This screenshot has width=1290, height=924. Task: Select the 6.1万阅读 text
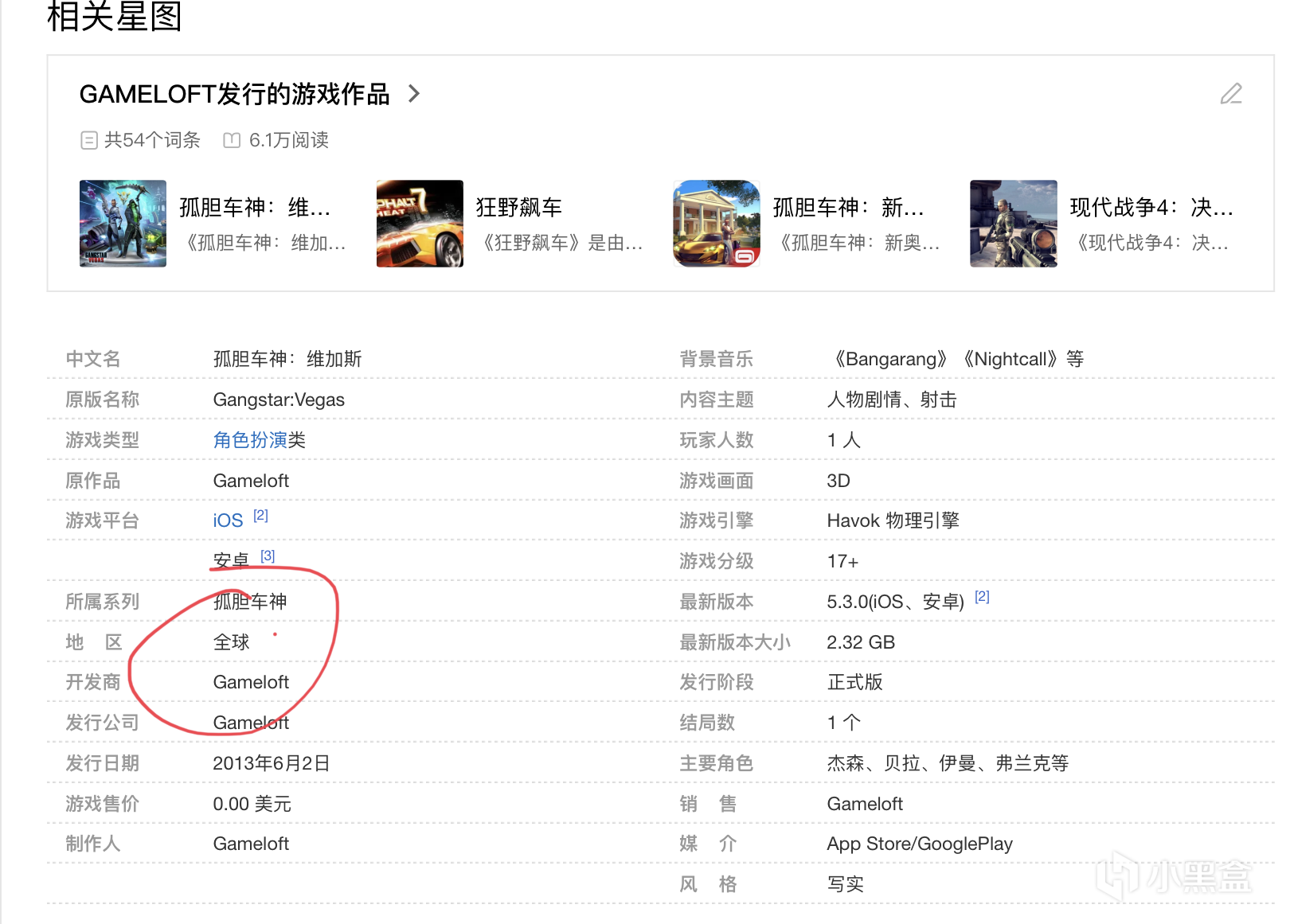point(289,140)
